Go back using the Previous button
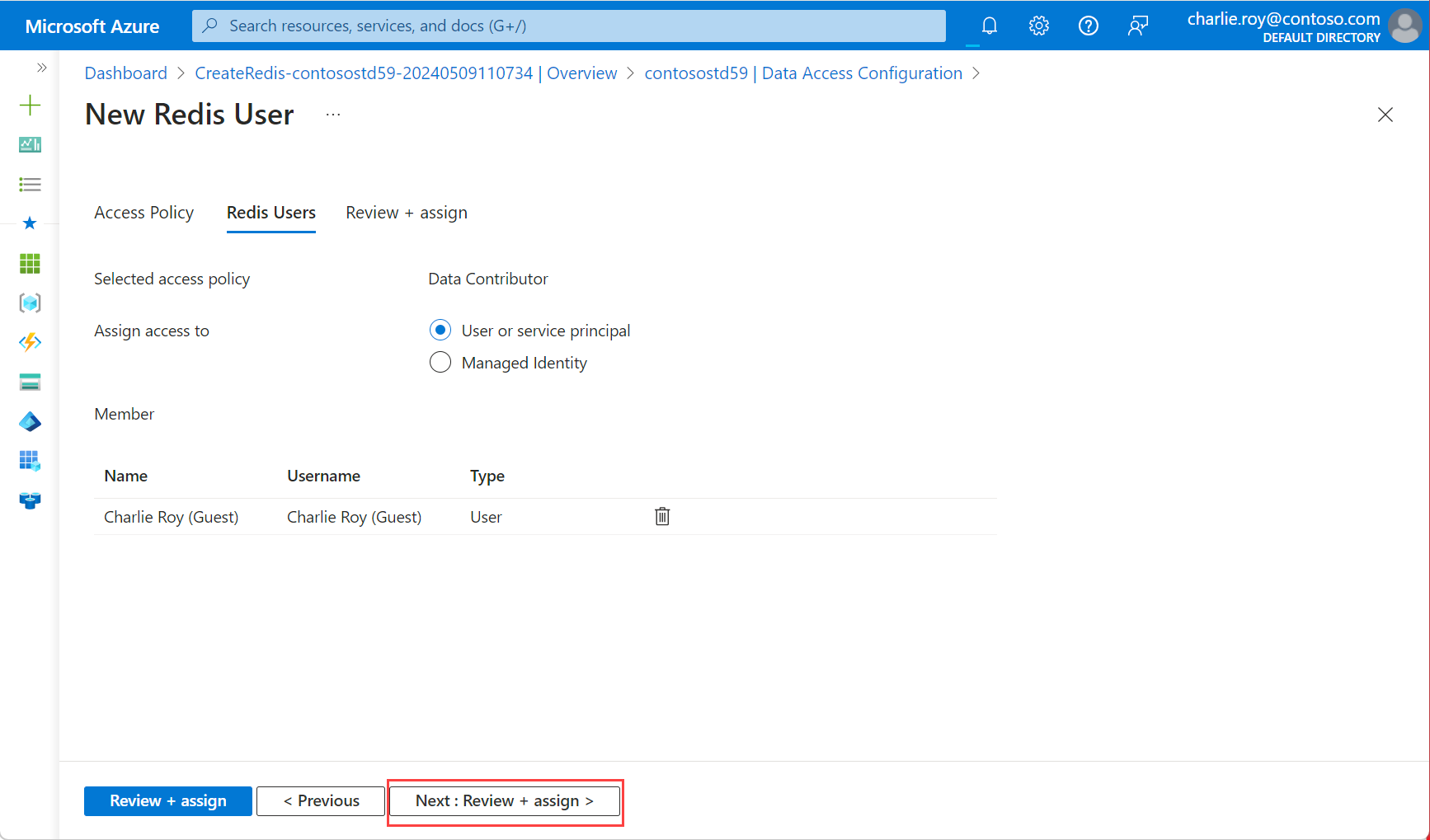Viewport: 1430px width, 840px height. (320, 800)
